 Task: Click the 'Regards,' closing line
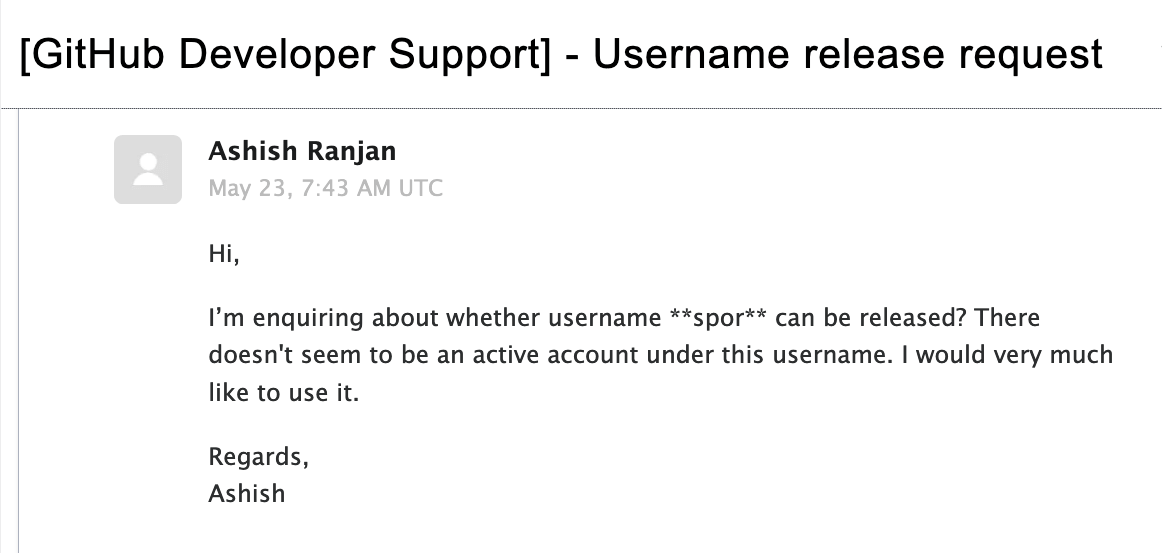[259, 457]
